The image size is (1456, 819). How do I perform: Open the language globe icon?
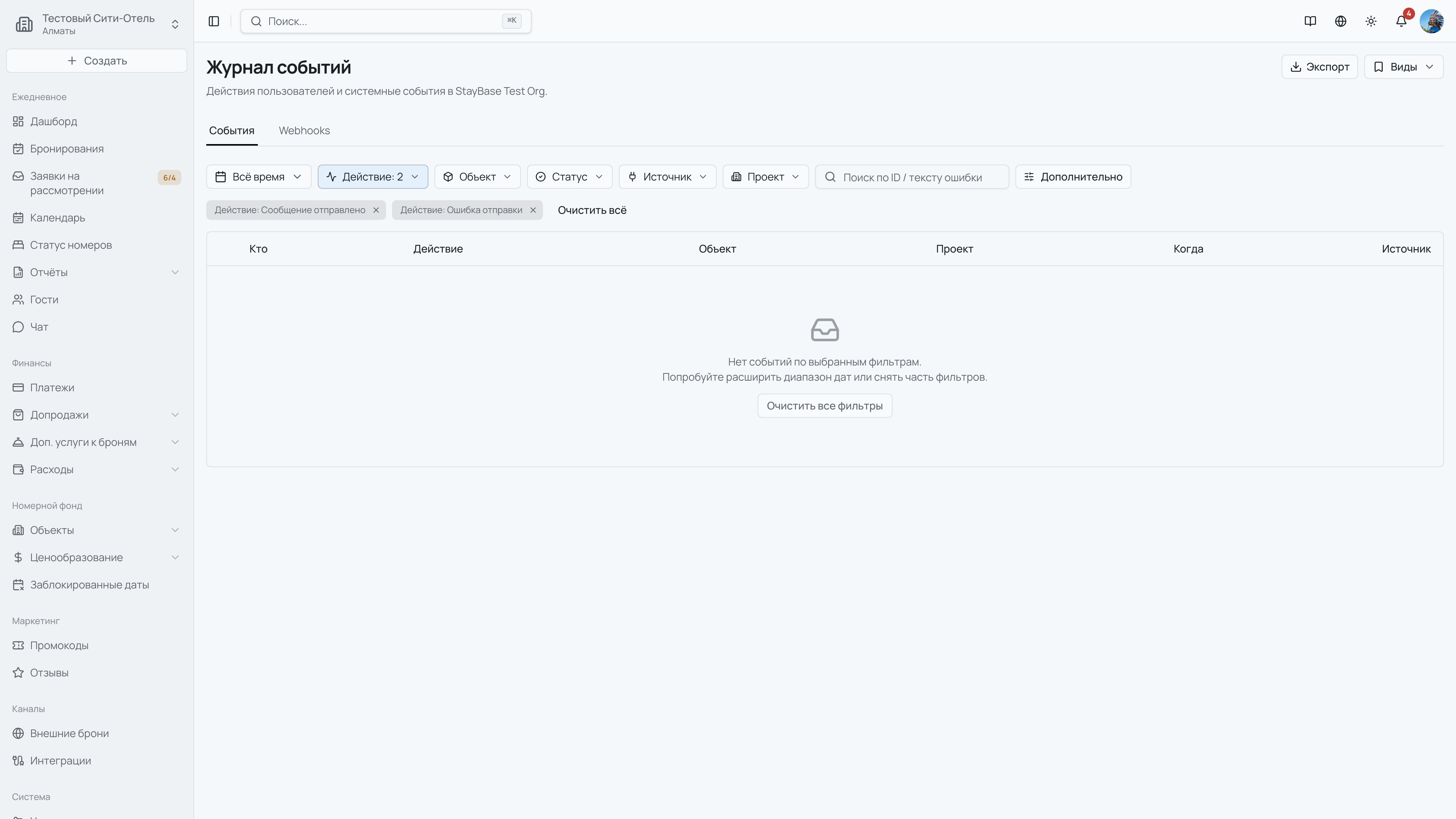pos(1341,22)
